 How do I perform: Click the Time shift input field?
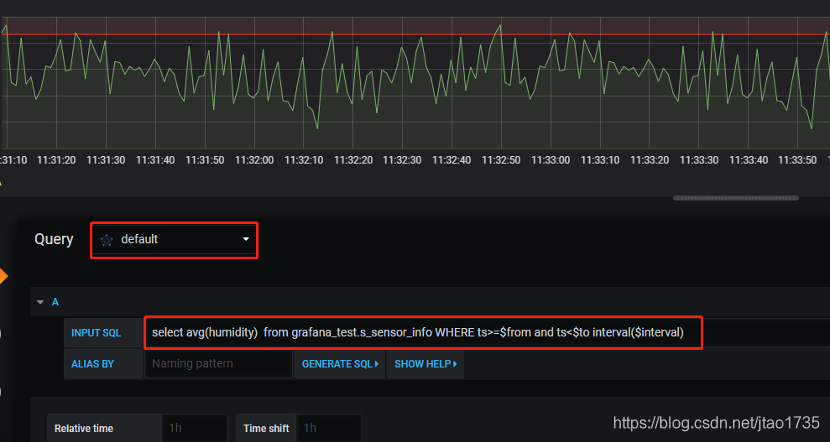point(329,428)
